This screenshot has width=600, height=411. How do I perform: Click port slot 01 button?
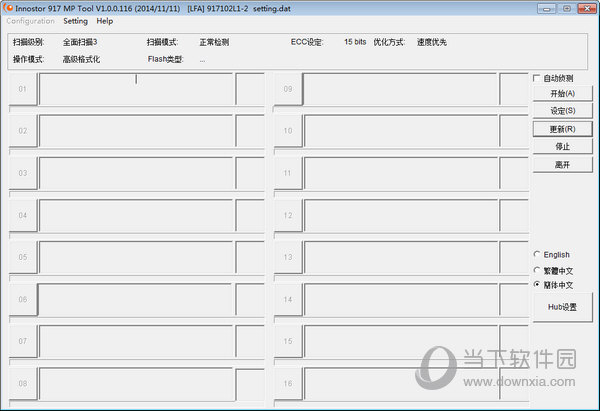pos(23,89)
